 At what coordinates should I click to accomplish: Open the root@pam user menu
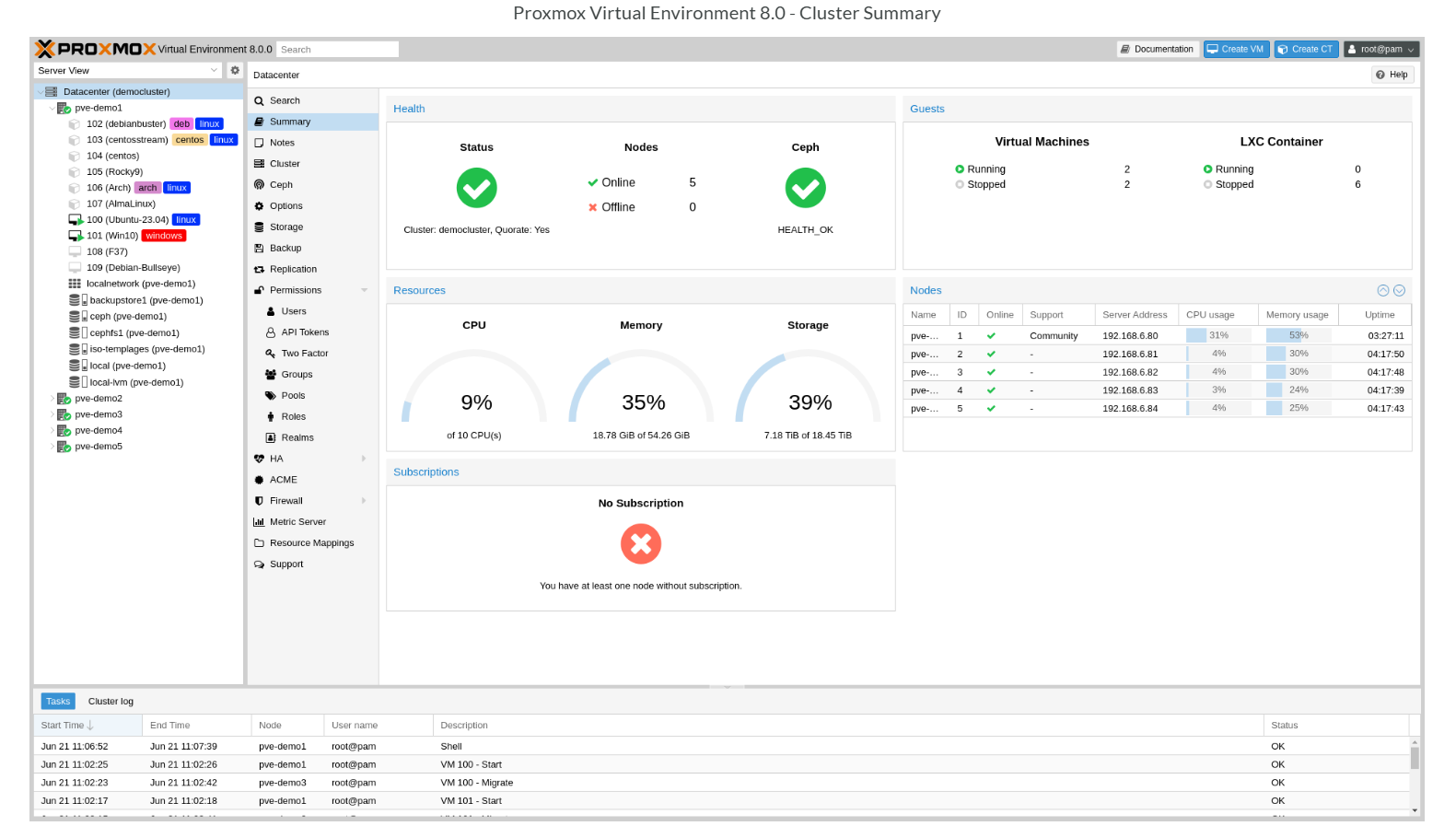click(1380, 50)
